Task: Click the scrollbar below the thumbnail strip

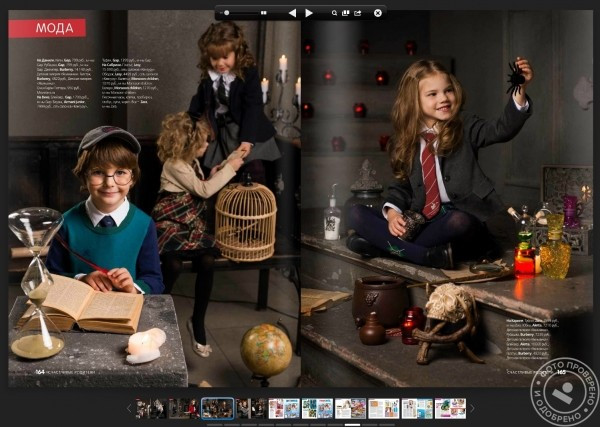Action: (300, 423)
